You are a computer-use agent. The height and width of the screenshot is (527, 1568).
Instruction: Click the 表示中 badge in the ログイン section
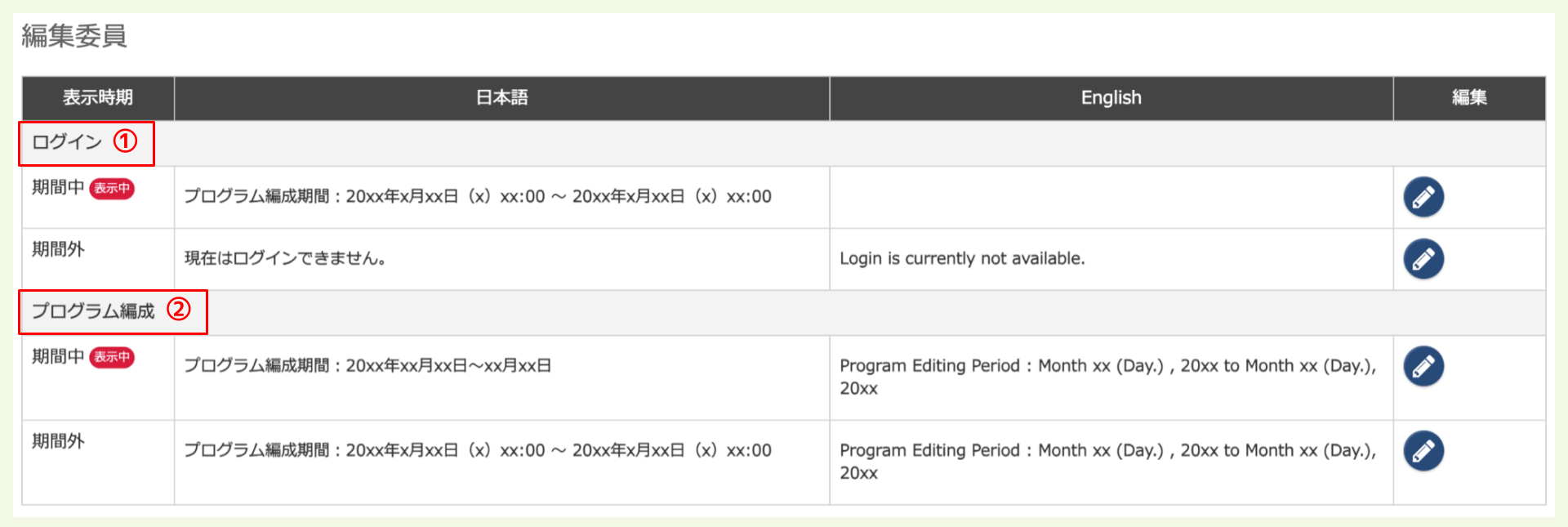pyautogui.click(x=112, y=188)
